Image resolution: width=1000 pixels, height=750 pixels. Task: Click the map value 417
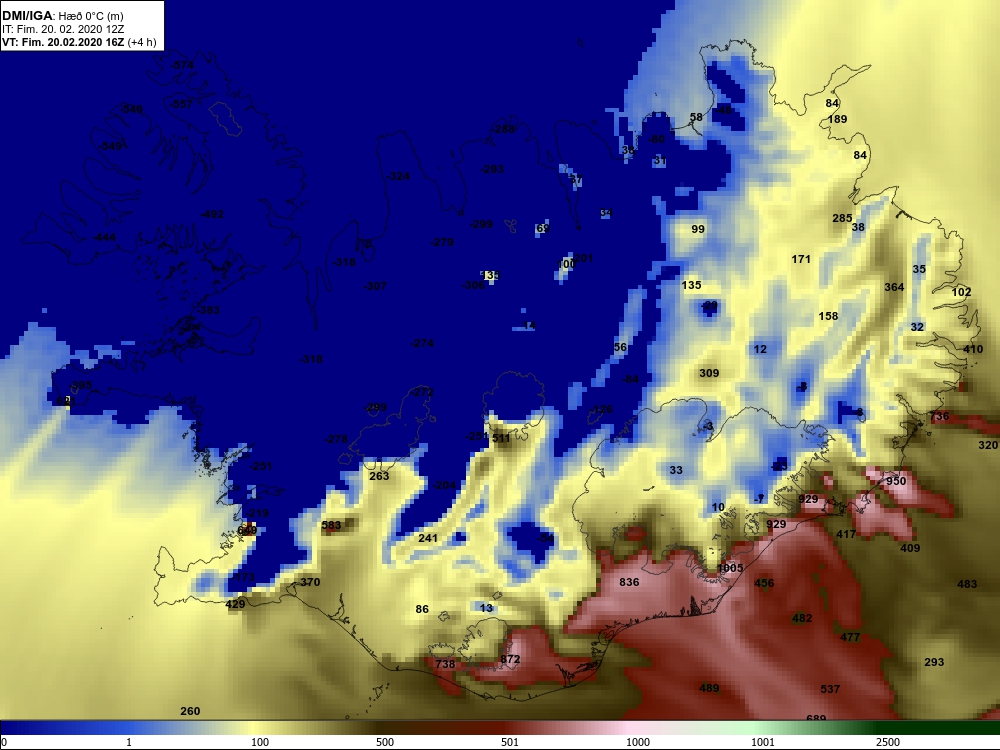point(846,534)
